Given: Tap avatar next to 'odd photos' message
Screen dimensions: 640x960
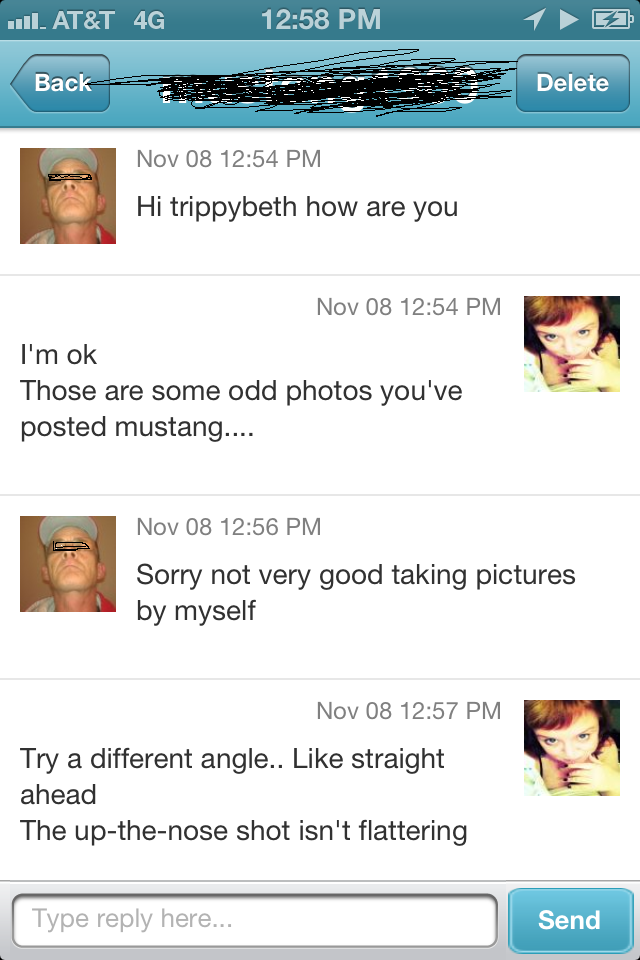Looking at the screenshot, I should [x=572, y=344].
